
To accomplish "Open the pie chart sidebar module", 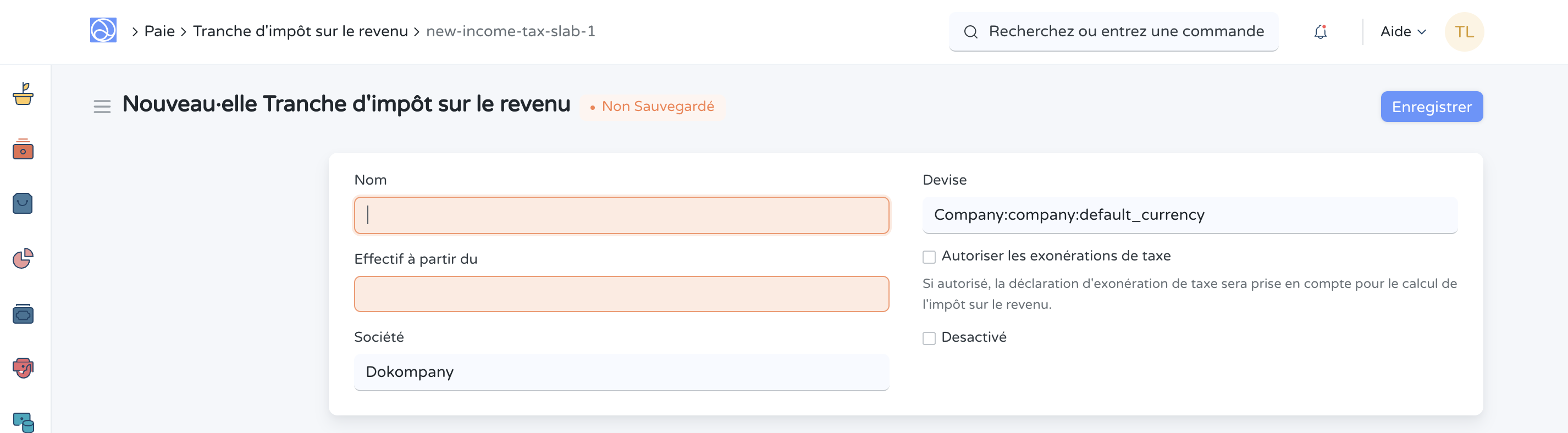I will coord(23,258).
